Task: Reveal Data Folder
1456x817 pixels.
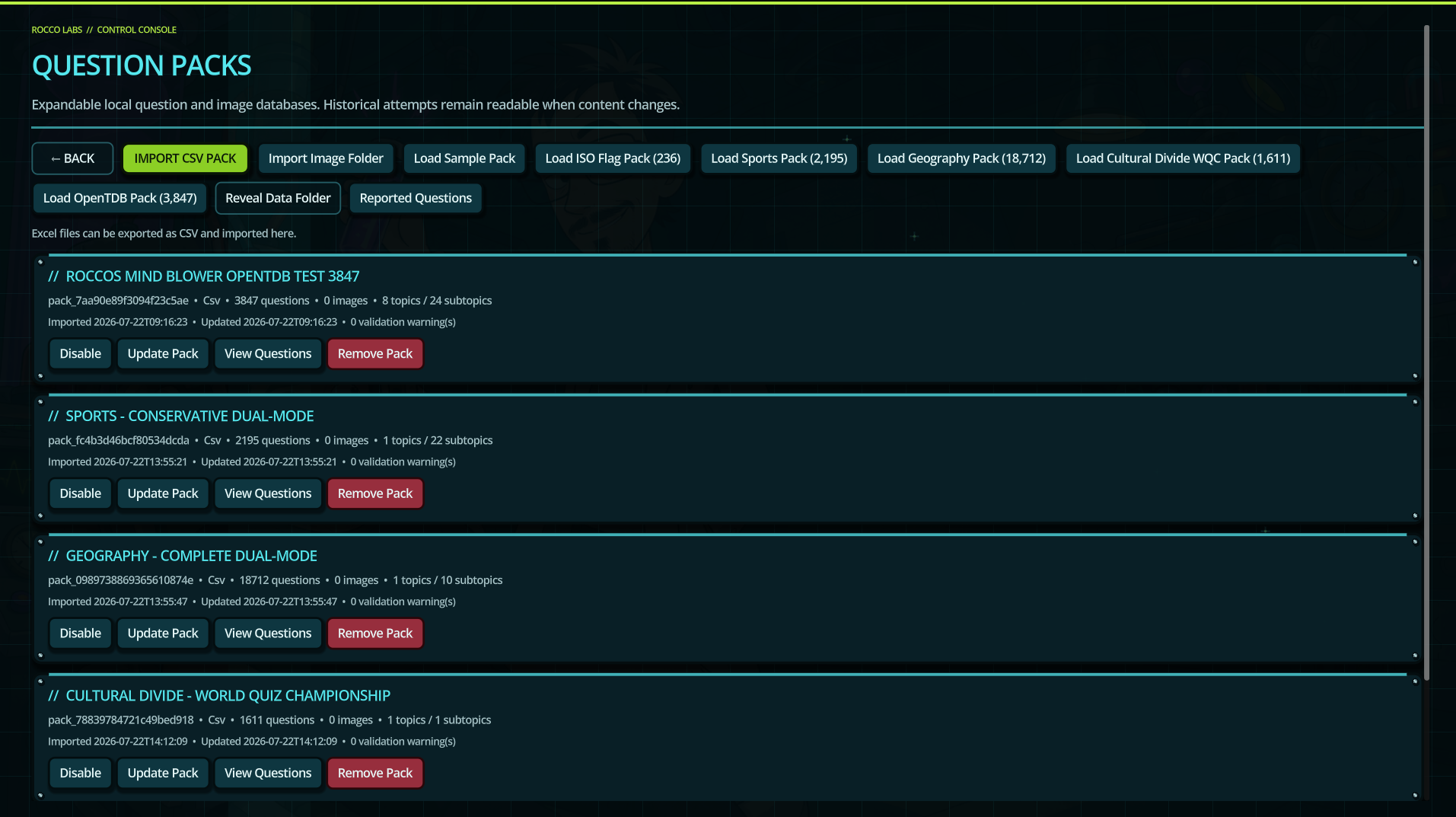Action: pyautogui.click(x=278, y=198)
